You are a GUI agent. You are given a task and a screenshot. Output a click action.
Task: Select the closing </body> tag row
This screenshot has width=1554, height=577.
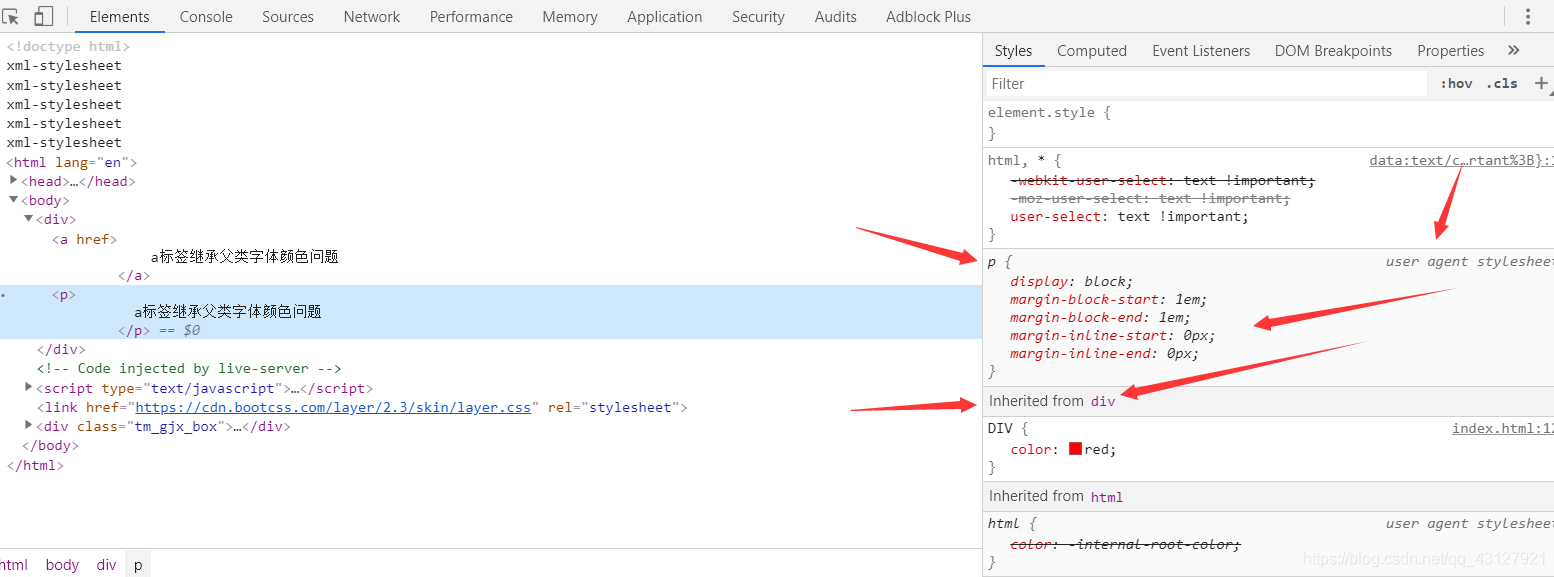point(50,445)
